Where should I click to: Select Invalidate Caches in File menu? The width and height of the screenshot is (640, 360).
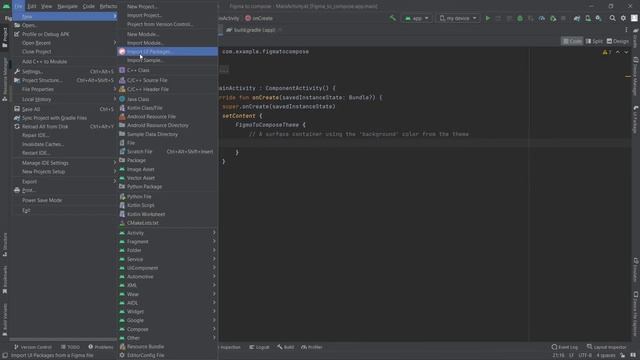[x=64, y=144]
